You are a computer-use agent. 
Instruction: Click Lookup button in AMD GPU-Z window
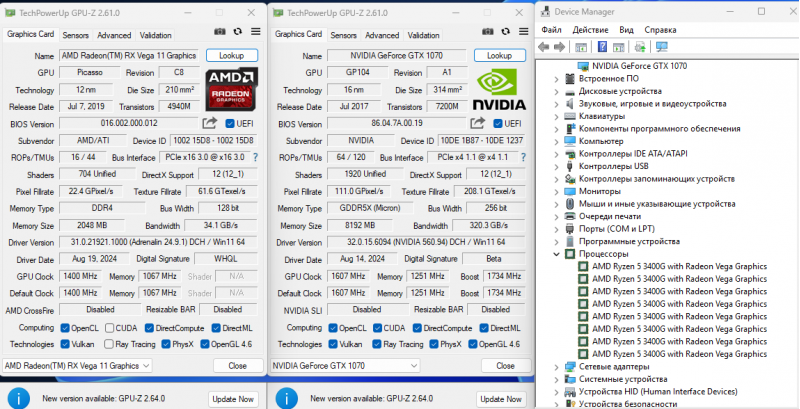point(232,56)
